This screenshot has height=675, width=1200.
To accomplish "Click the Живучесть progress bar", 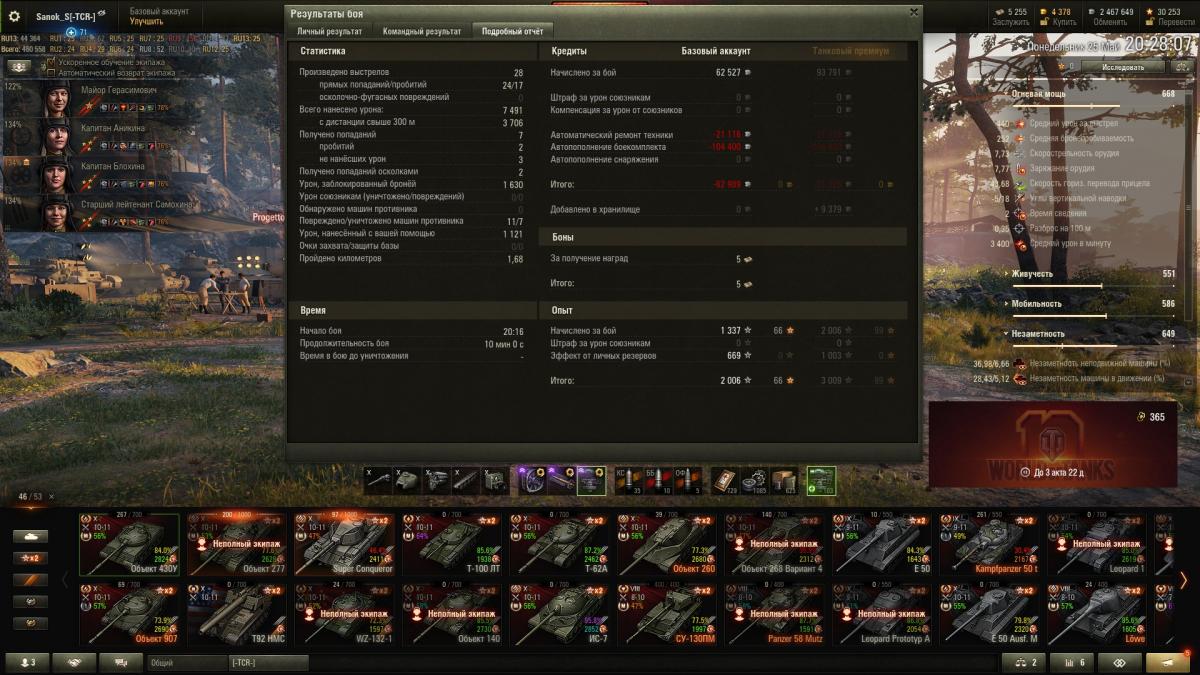I will [1094, 285].
